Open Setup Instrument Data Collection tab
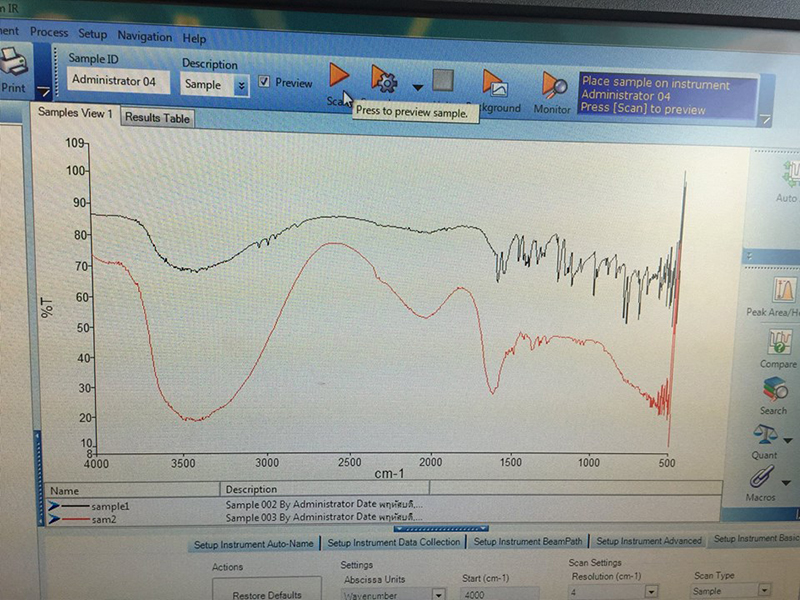This screenshot has height=600, width=800. [394, 543]
